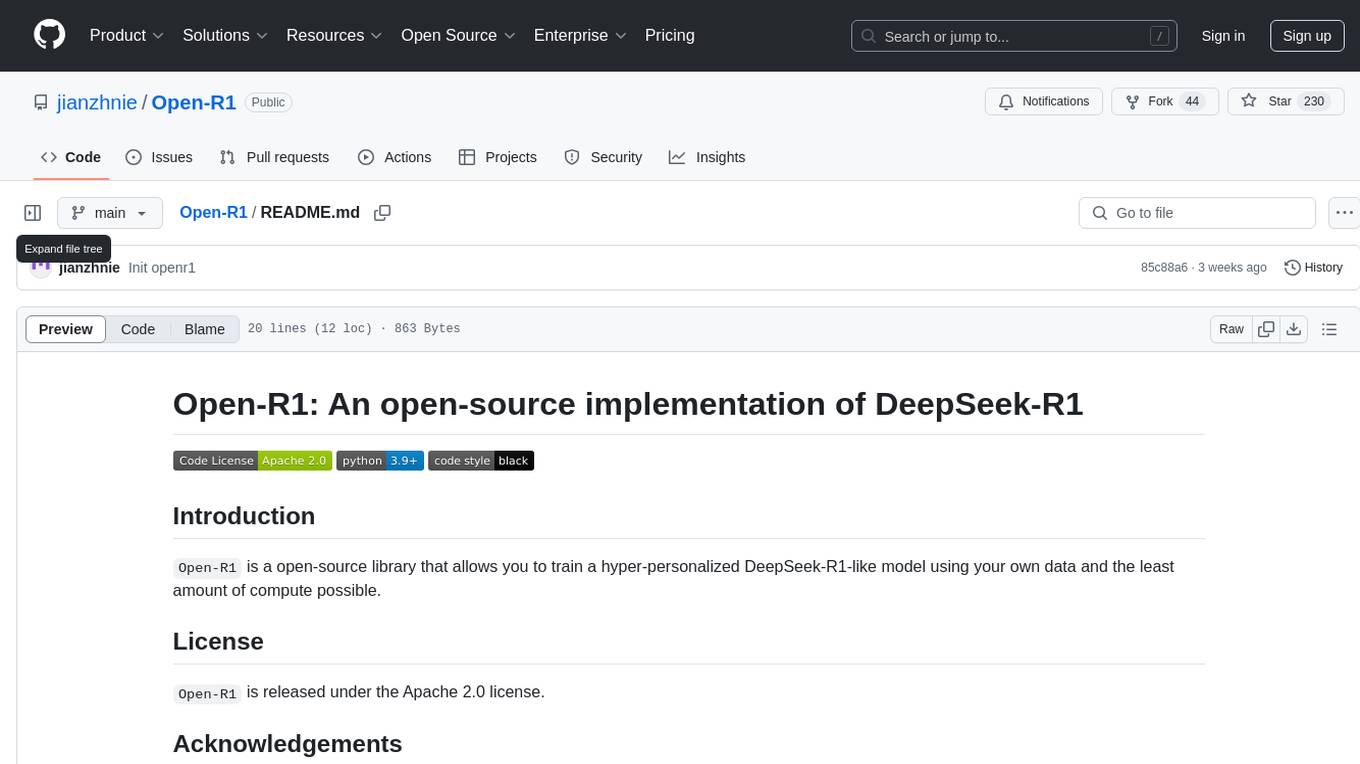Open the Open Source menu
Screen dimensions: 1360x764
(x=458, y=36)
